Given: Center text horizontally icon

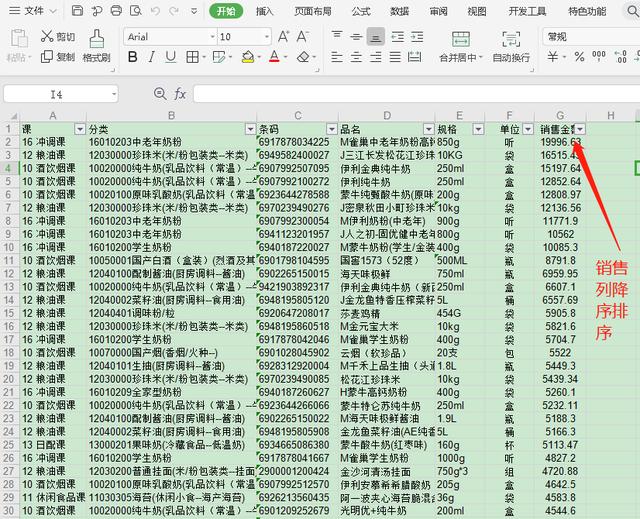Looking at the screenshot, I should 356,57.
